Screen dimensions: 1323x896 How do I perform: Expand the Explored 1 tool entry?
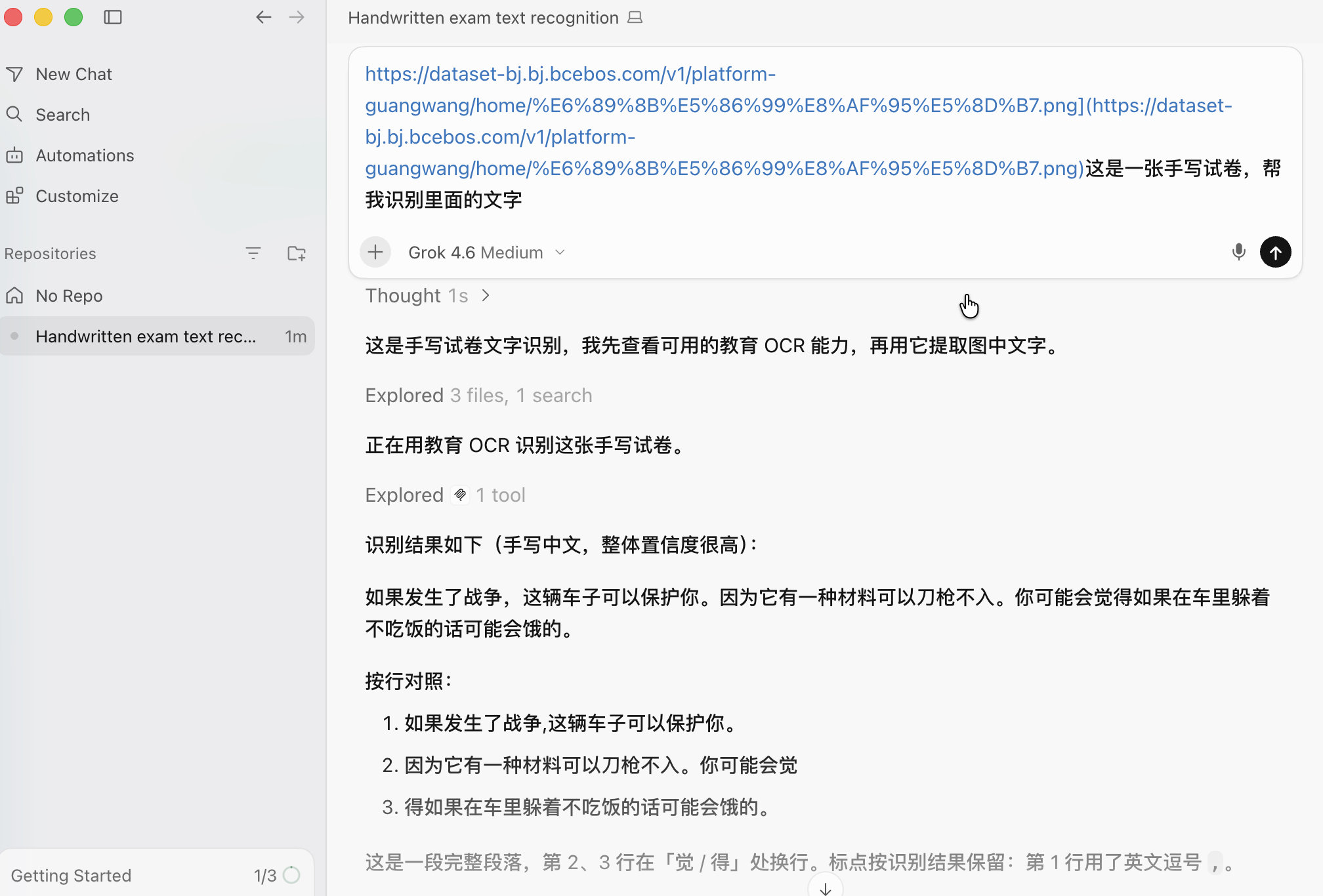445,495
